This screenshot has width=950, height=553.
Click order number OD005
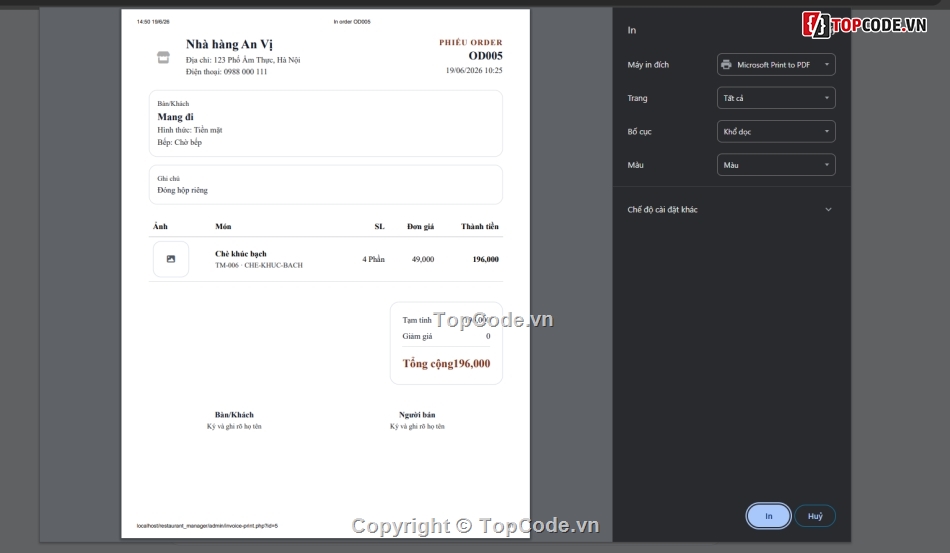coord(485,56)
